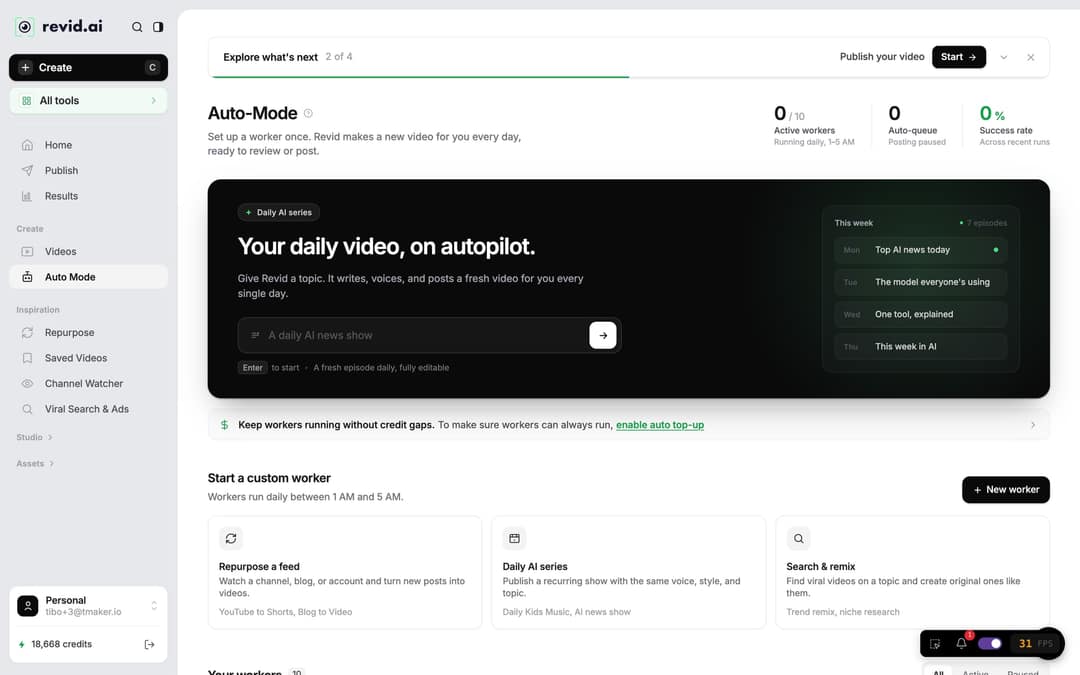Image resolution: width=1080 pixels, height=675 pixels.
Task: Select Auto Mode in sidebar
Action: pyautogui.click(x=88, y=277)
